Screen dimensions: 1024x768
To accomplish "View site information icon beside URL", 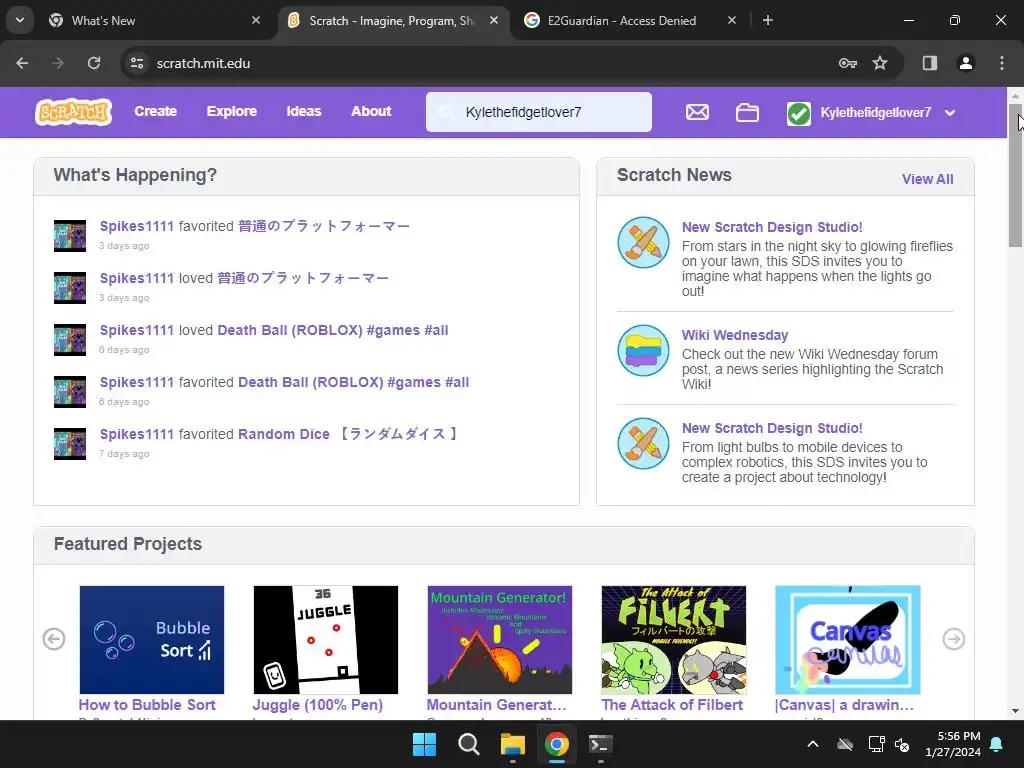I will click(136, 63).
